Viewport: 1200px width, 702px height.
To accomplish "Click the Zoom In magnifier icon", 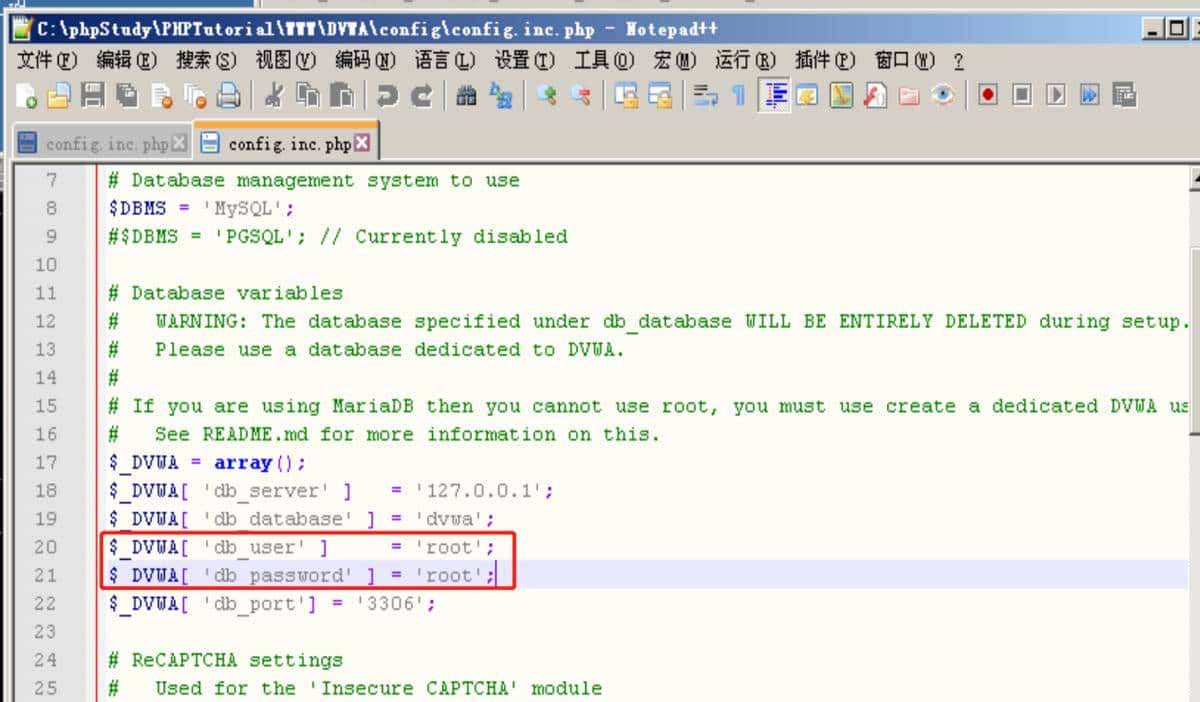I will pos(546,96).
